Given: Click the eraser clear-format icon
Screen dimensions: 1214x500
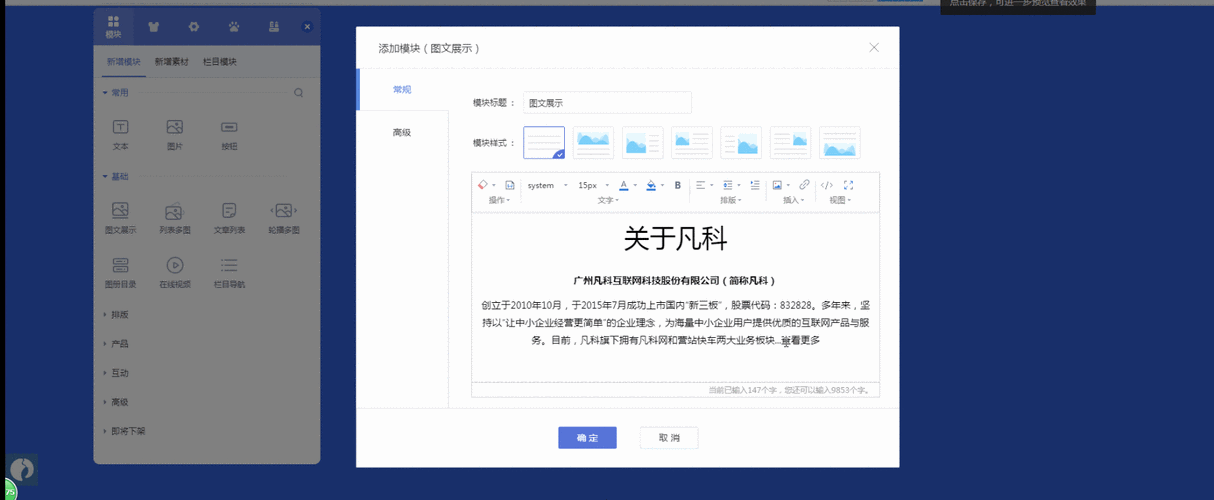Looking at the screenshot, I should [482, 185].
